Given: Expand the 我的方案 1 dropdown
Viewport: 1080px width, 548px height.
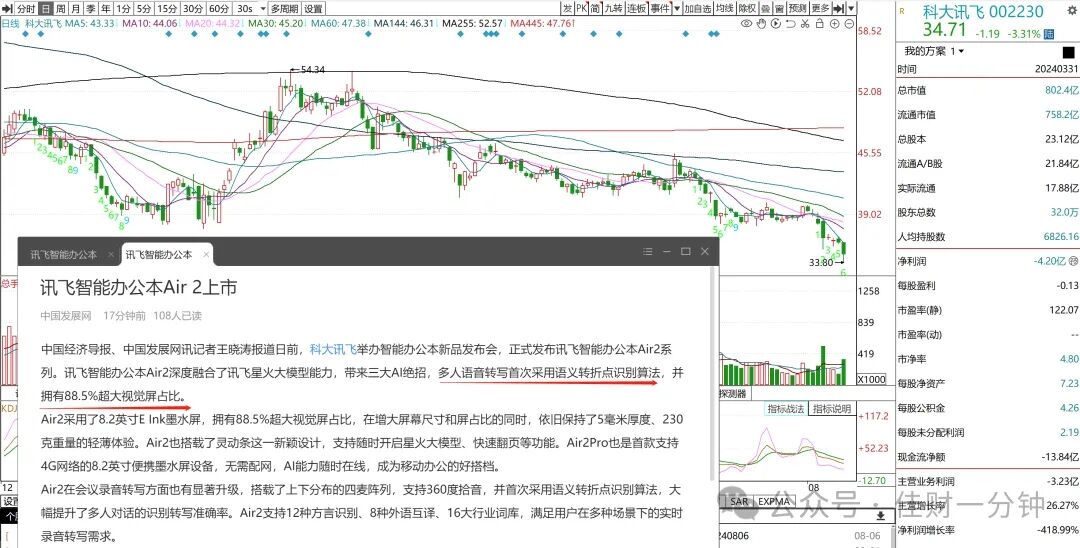Looking at the screenshot, I should tap(961, 52).
